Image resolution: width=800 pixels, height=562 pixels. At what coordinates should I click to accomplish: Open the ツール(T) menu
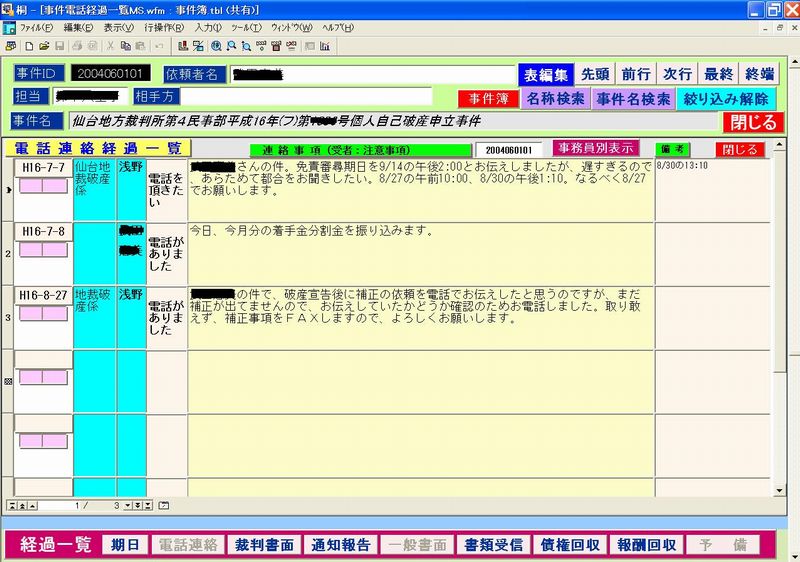tap(245, 27)
